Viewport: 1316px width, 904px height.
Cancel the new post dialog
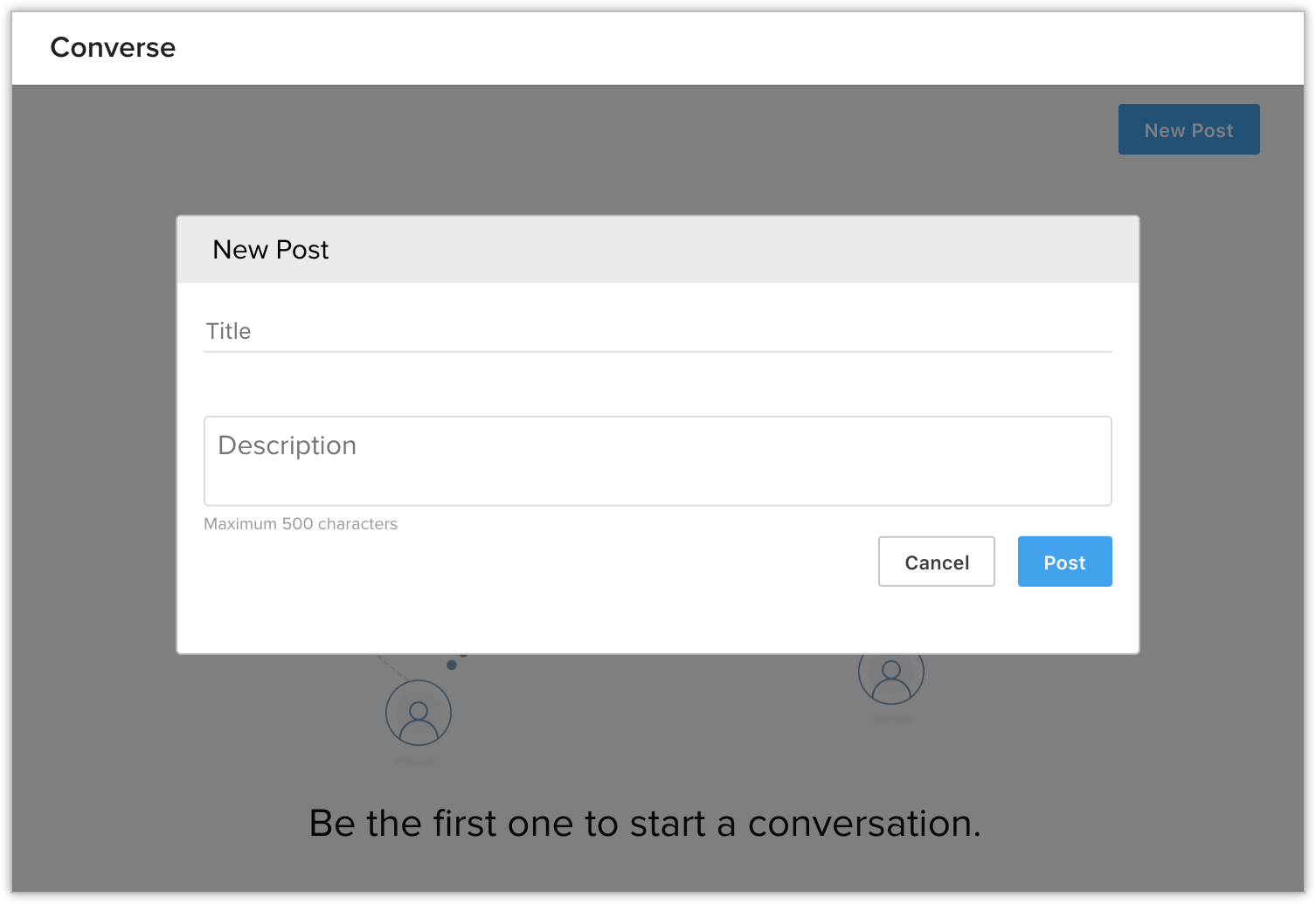coord(936,562)
